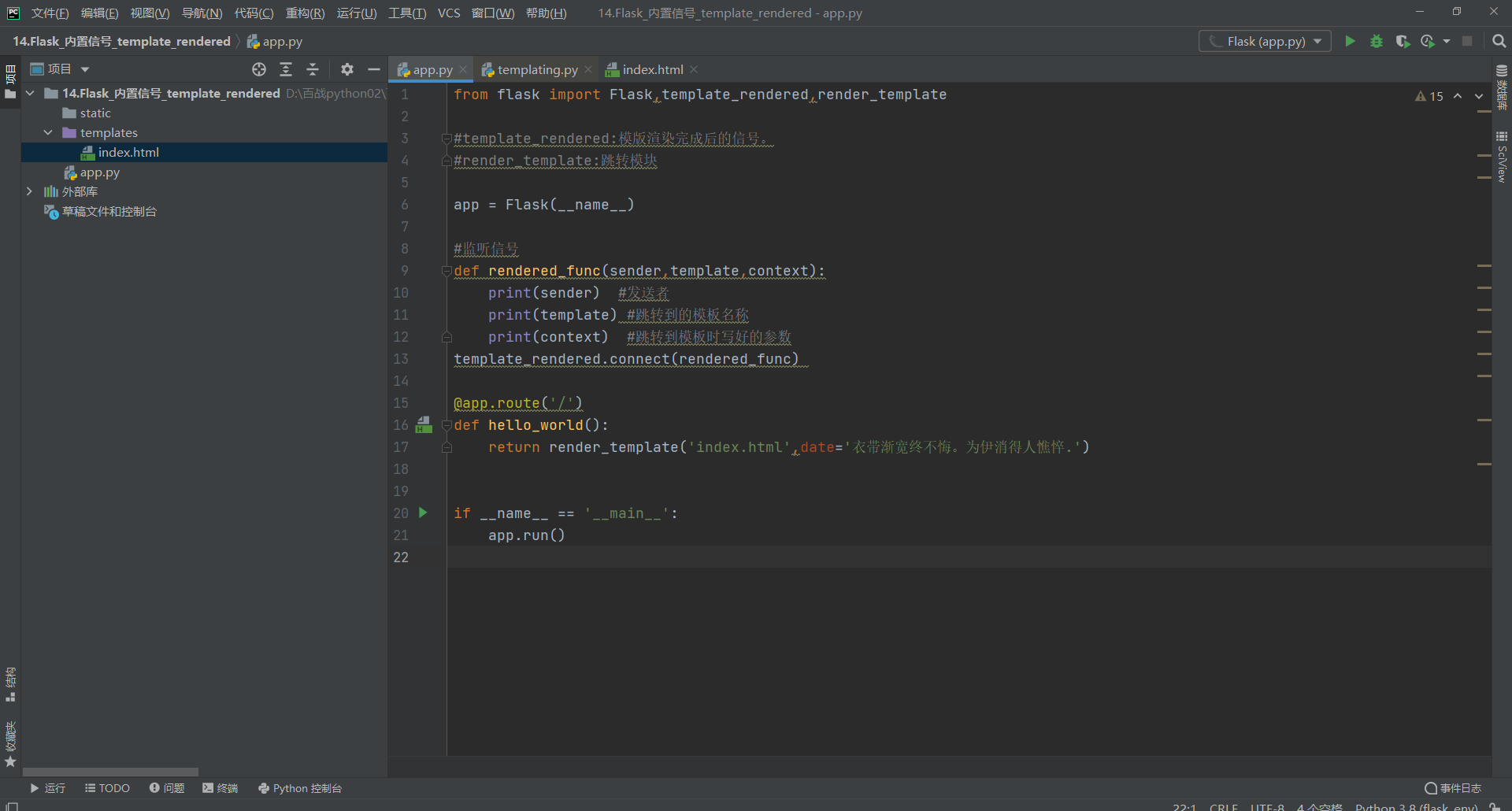Viewport: 1512px width, 811px height.
Task: Toggle the Project tool window stripe button
Action: click(x=10, y=82)
